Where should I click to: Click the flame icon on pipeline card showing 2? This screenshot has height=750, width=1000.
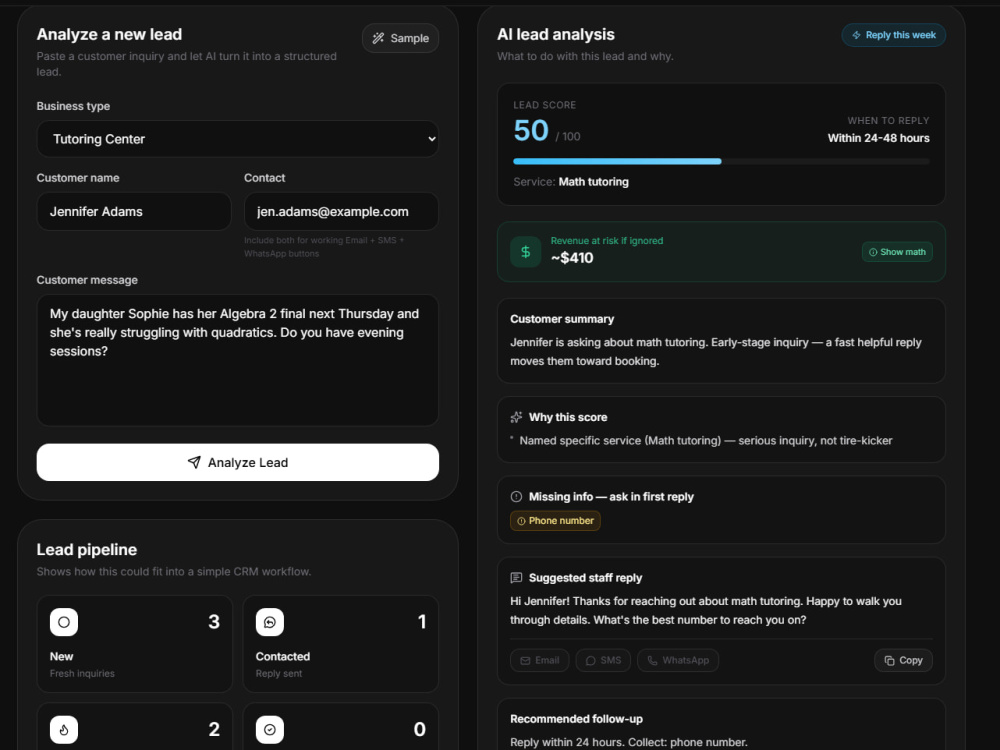[x=64, y=730]
